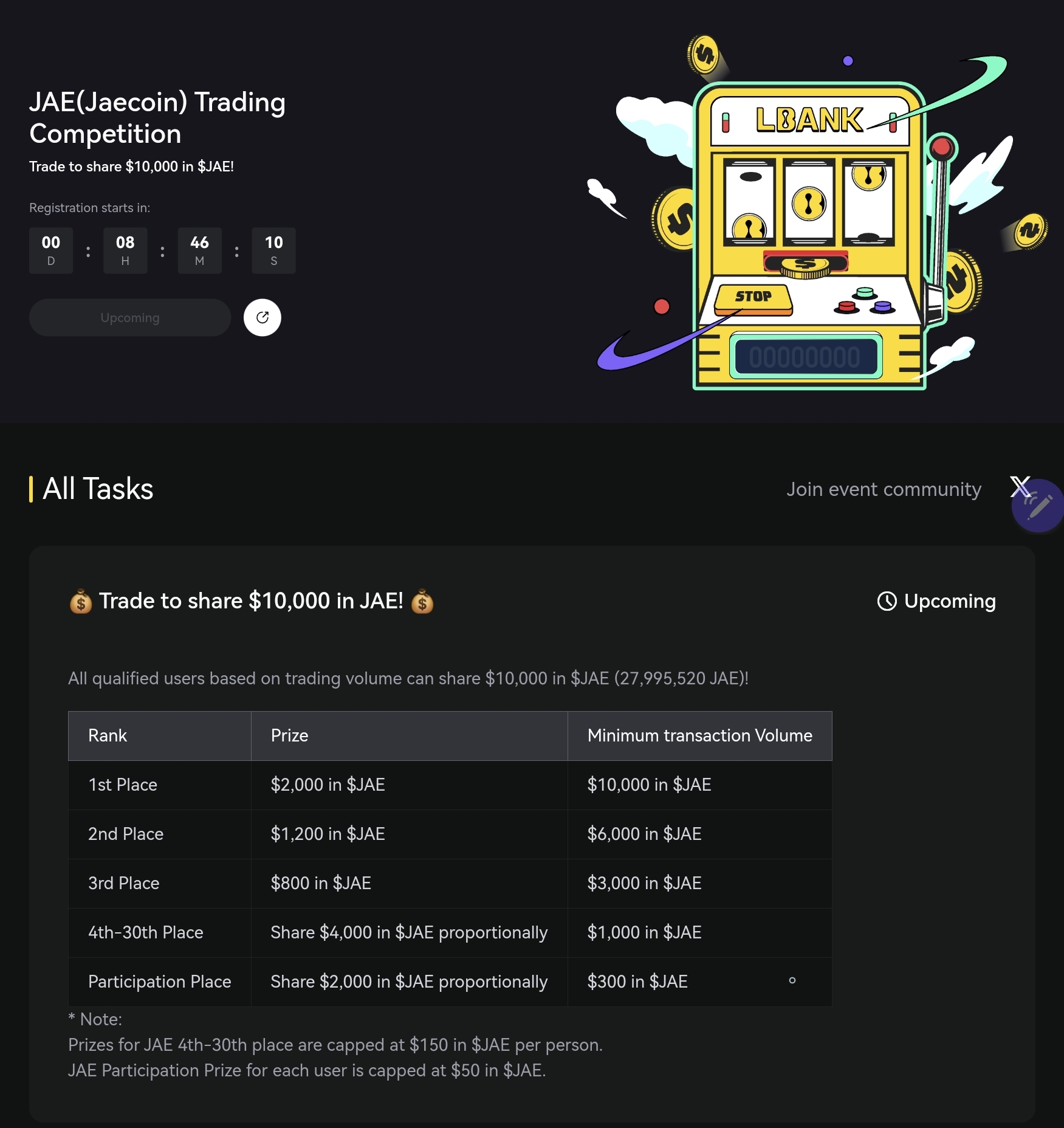Click the JAE(Jaecoin) Trading Competition title
Screen dimensions: 1064x1128
point(157,118)
